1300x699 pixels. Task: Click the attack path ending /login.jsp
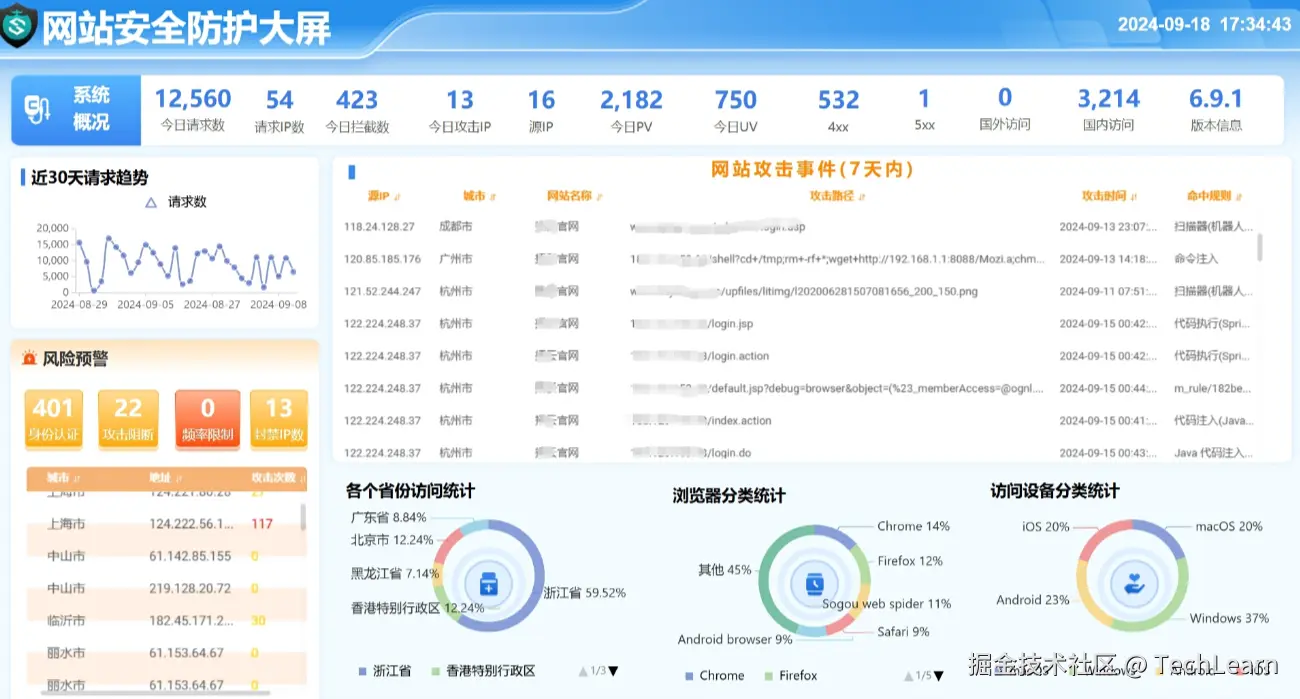[x=692, y=324]
